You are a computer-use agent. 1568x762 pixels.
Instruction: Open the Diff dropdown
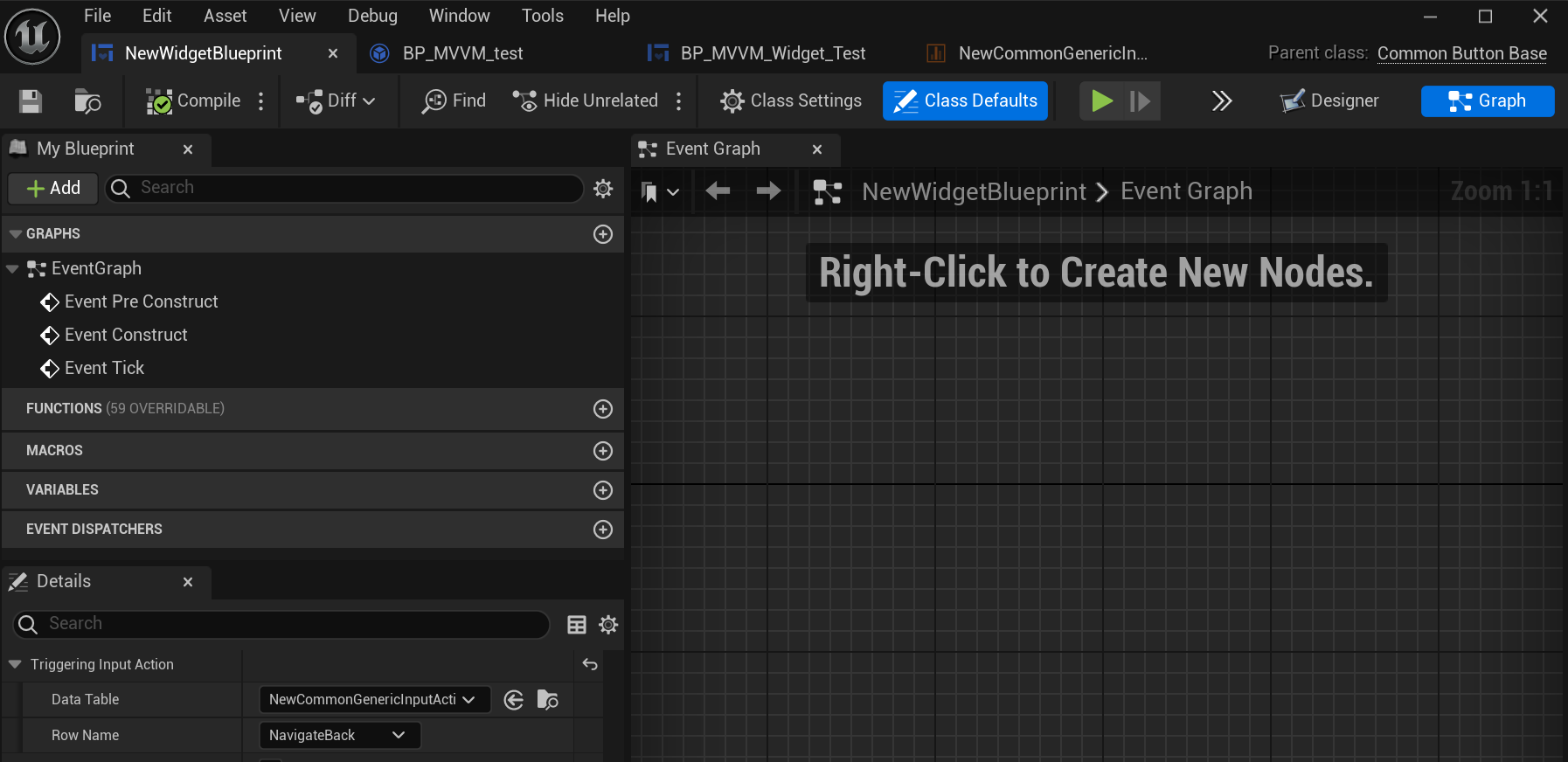[x=336, y=101]
